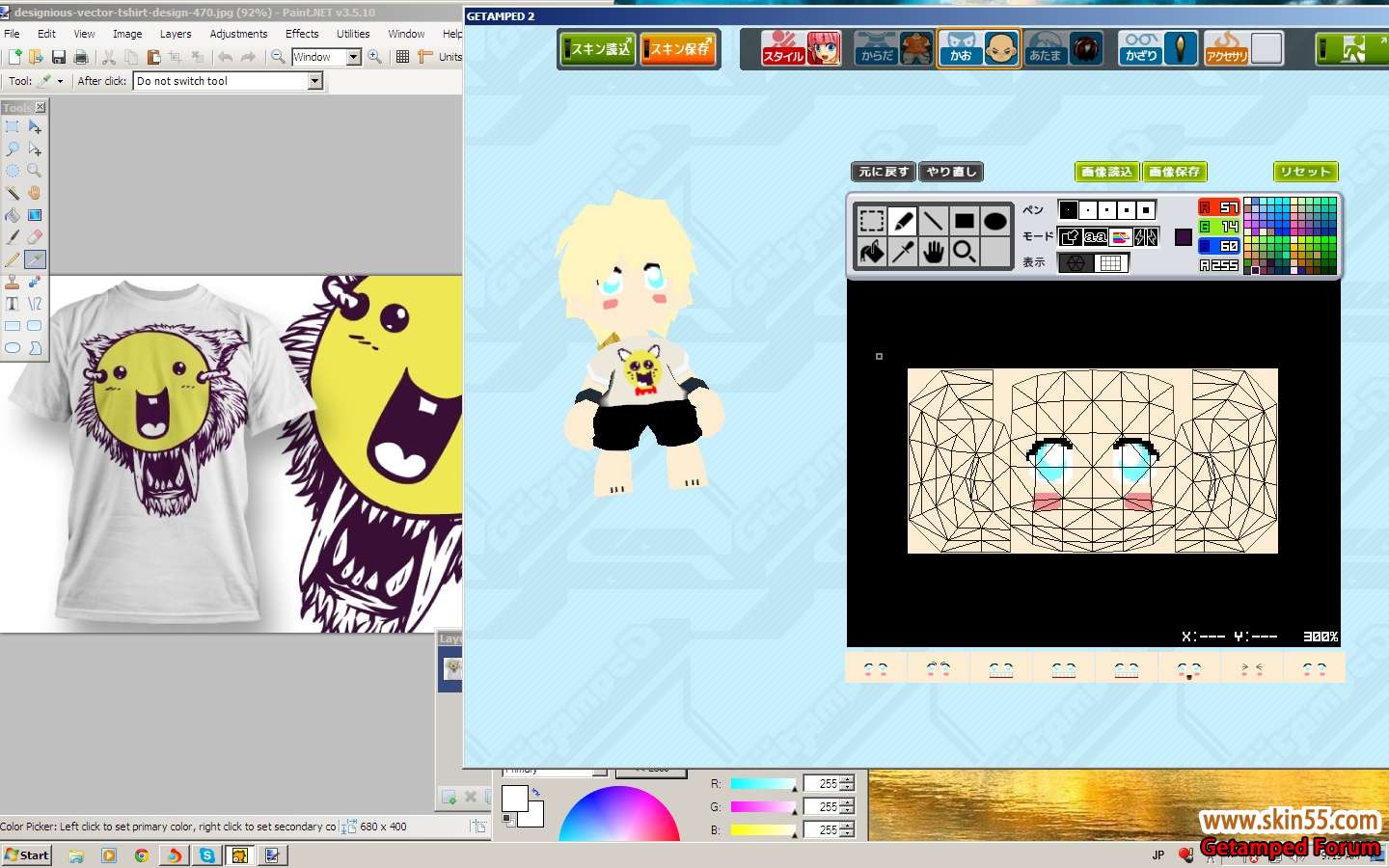Increase the R value with spinner
This screenshot has width=1389, height=868.
click(848, 779)
